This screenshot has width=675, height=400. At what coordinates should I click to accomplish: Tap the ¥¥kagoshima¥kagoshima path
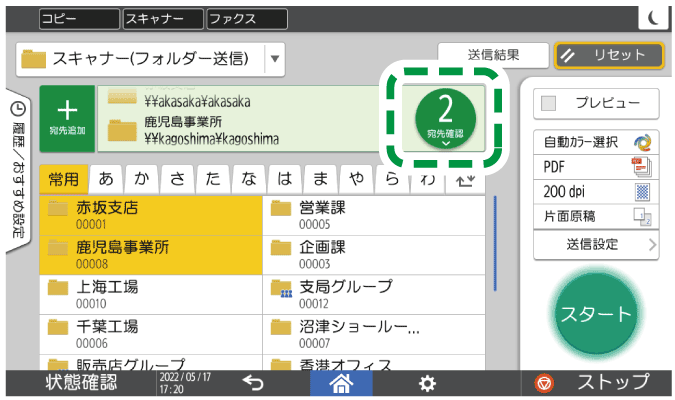211,140
